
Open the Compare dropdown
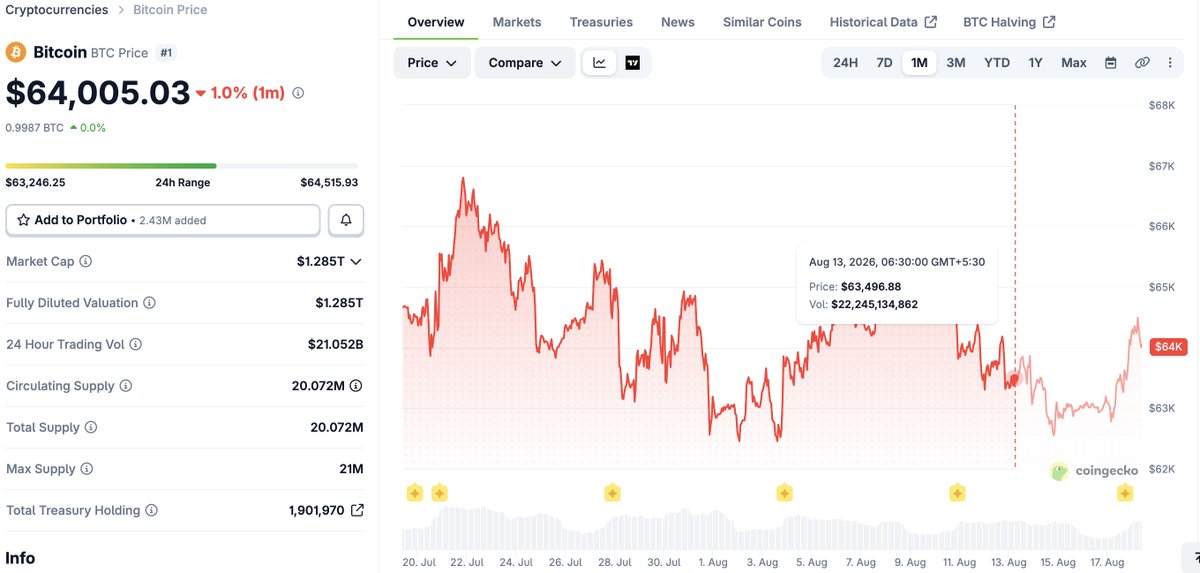point(525,63)
